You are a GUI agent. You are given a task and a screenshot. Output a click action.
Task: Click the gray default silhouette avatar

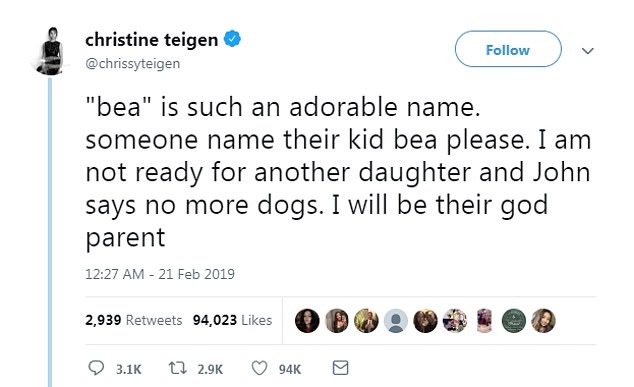pos(395,321)
